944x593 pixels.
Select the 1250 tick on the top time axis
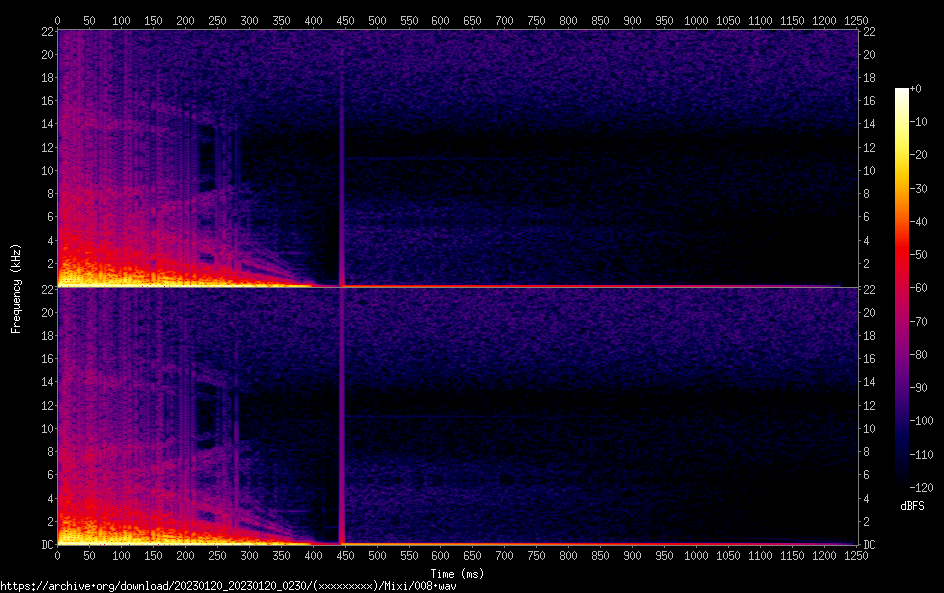[x=856, y=20]
